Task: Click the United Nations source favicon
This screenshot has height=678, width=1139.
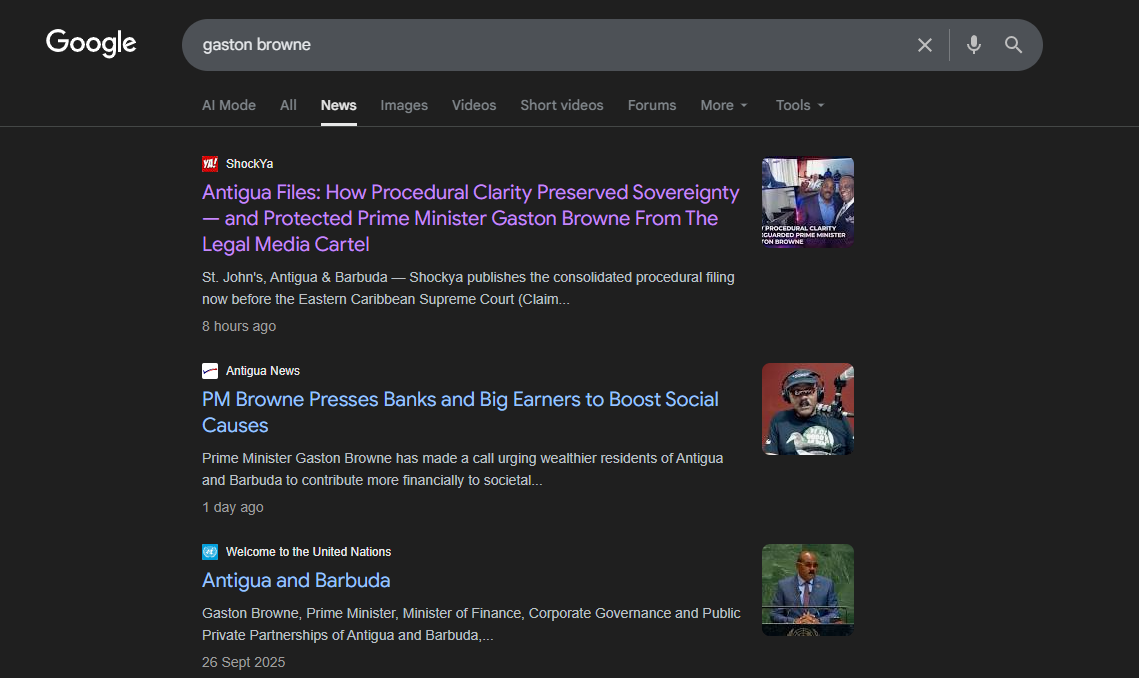Action: [210, 552]
